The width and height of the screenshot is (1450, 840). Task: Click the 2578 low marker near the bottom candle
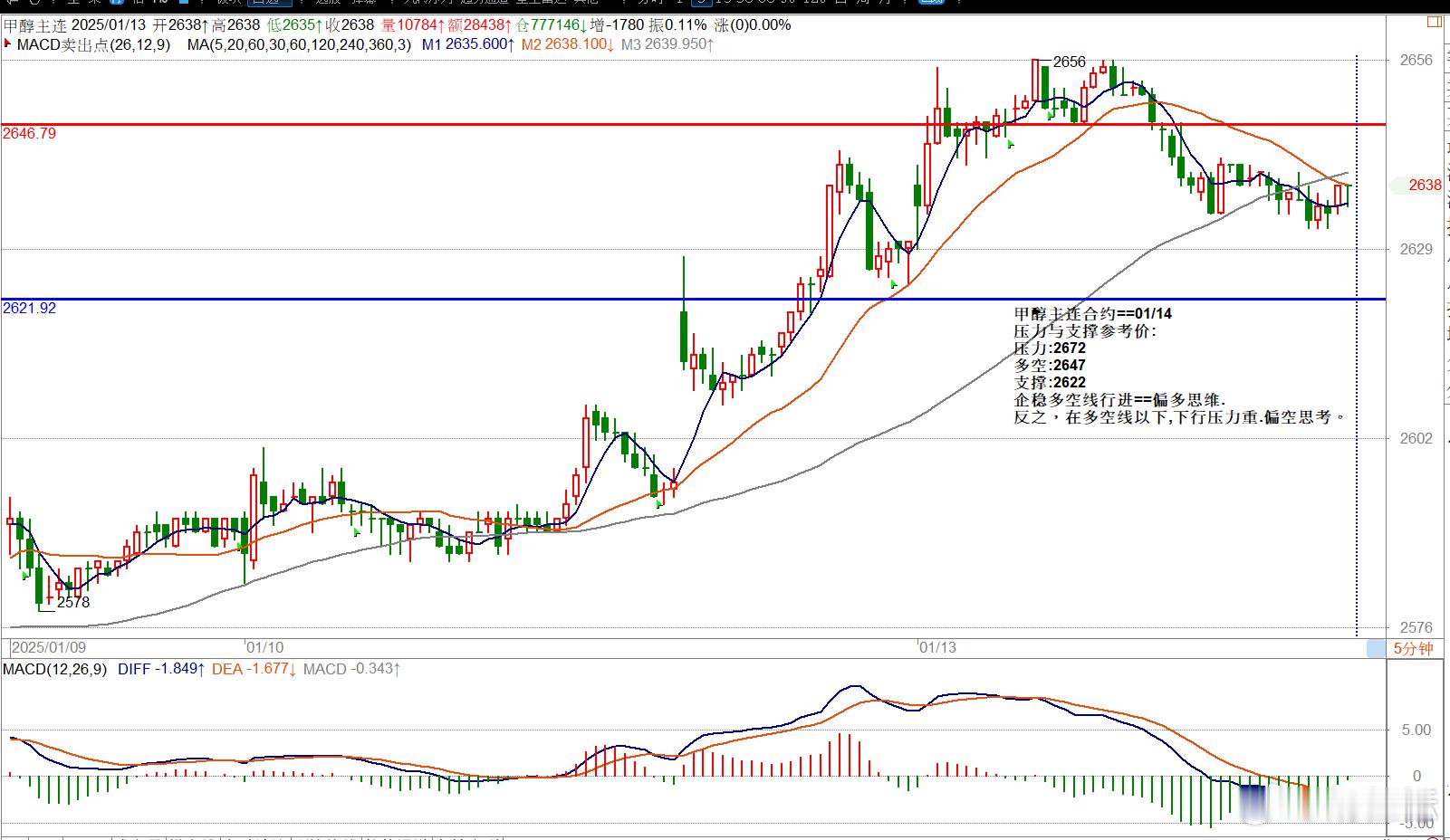[73, 602]
